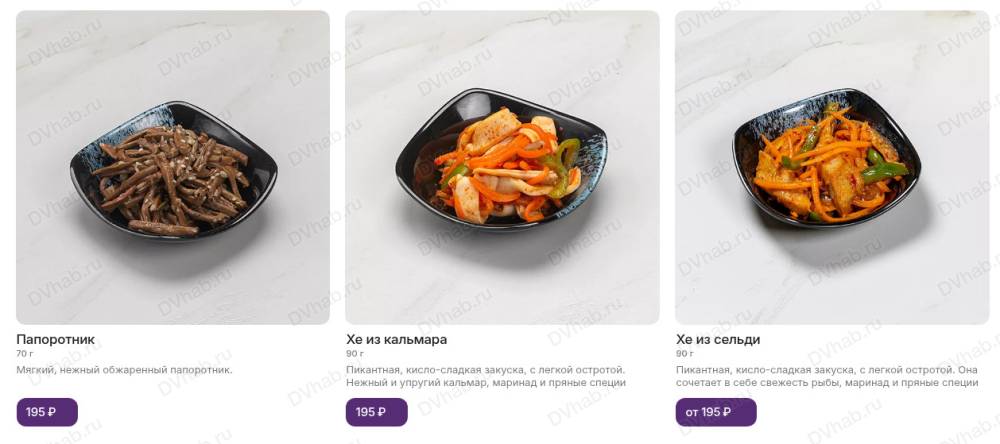Image resolution: width=1000 pixels, height=444 pixels.
Task: Open the Хе из сельди photo
Action: coord(832,167)
